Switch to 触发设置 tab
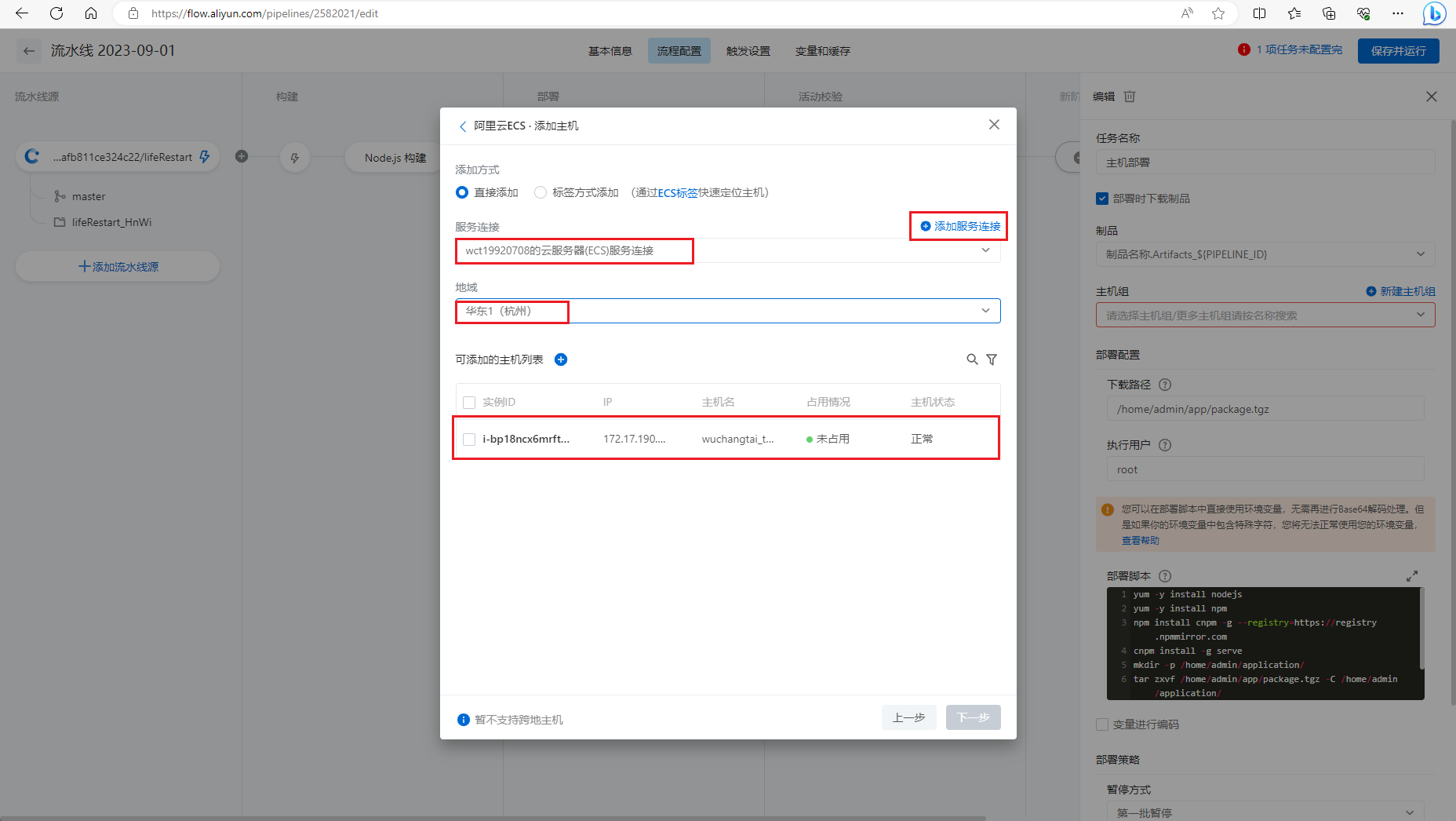This screenshot has height=821, width=1456. (748, 51)
